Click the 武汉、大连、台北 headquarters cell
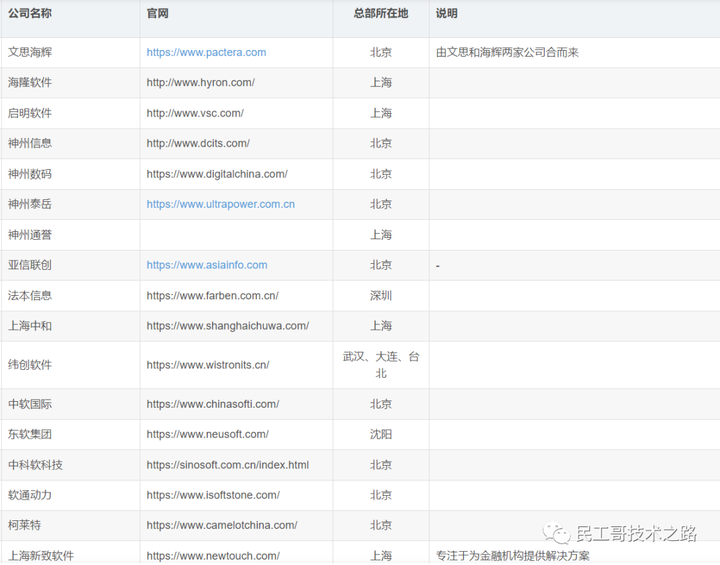This screenshot has height=565, width=720. tap(381, 365)
